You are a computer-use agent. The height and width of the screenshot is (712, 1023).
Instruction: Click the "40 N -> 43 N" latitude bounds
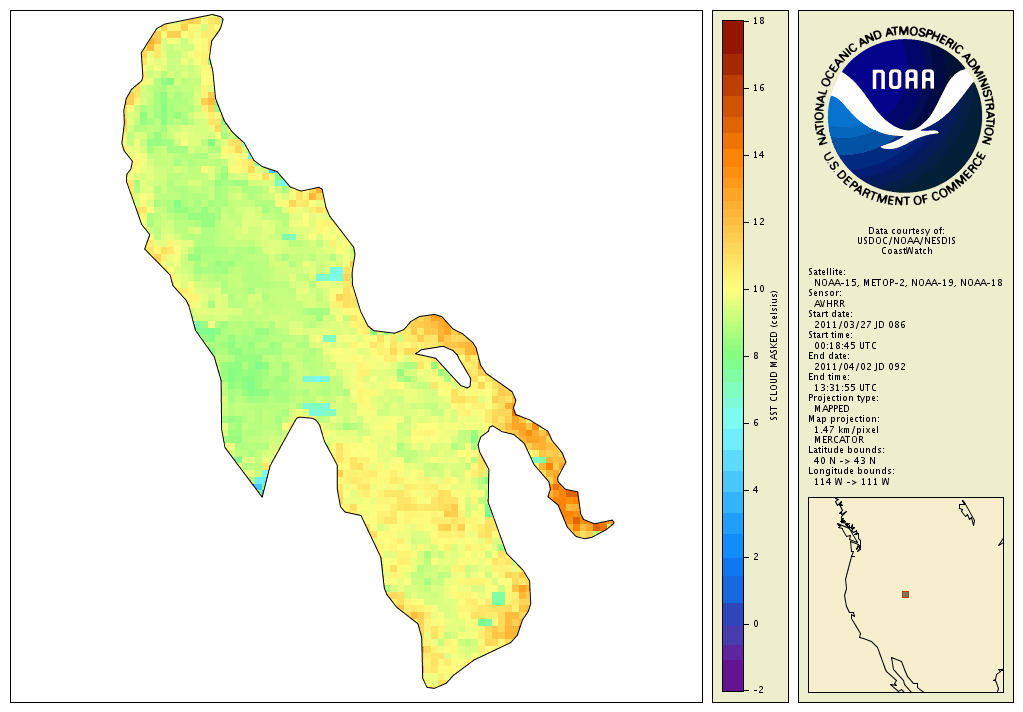(x=846, y=461)
